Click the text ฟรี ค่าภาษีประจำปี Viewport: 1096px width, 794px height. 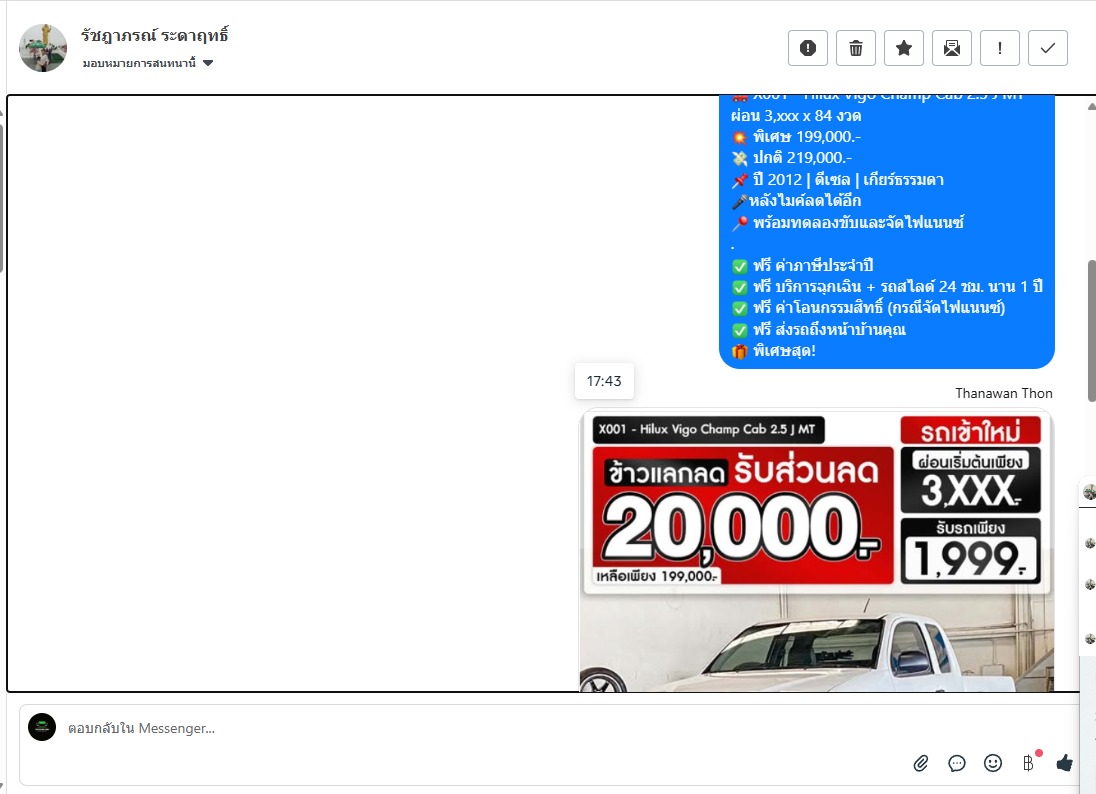pyautogui.click(x=813, y=266)
